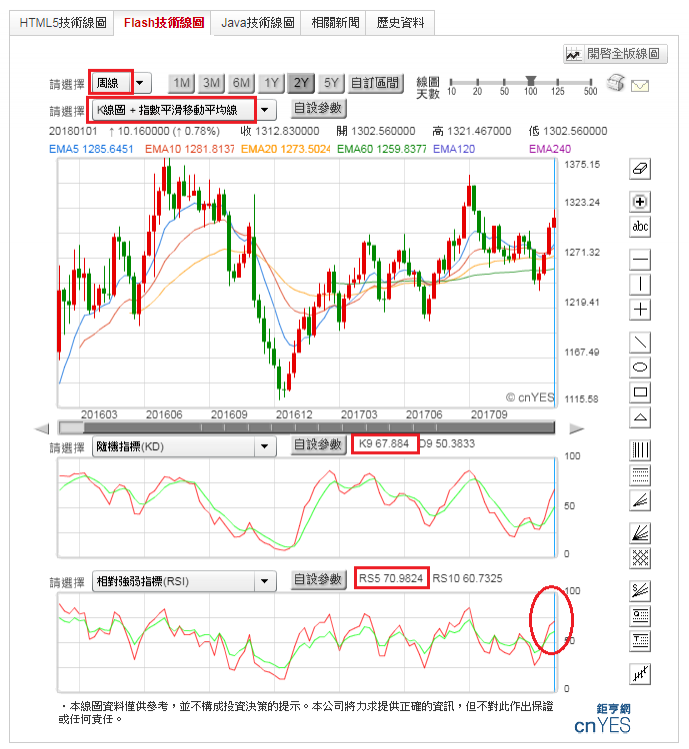
Task: Choose the ellipse drawing tool
Action: [640, 367]
